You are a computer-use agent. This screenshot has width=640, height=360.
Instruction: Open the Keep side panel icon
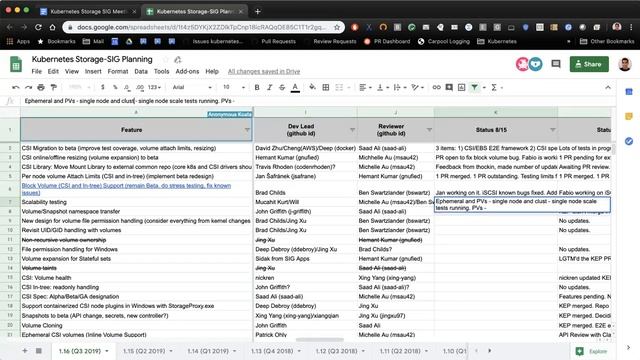point(629,117)
